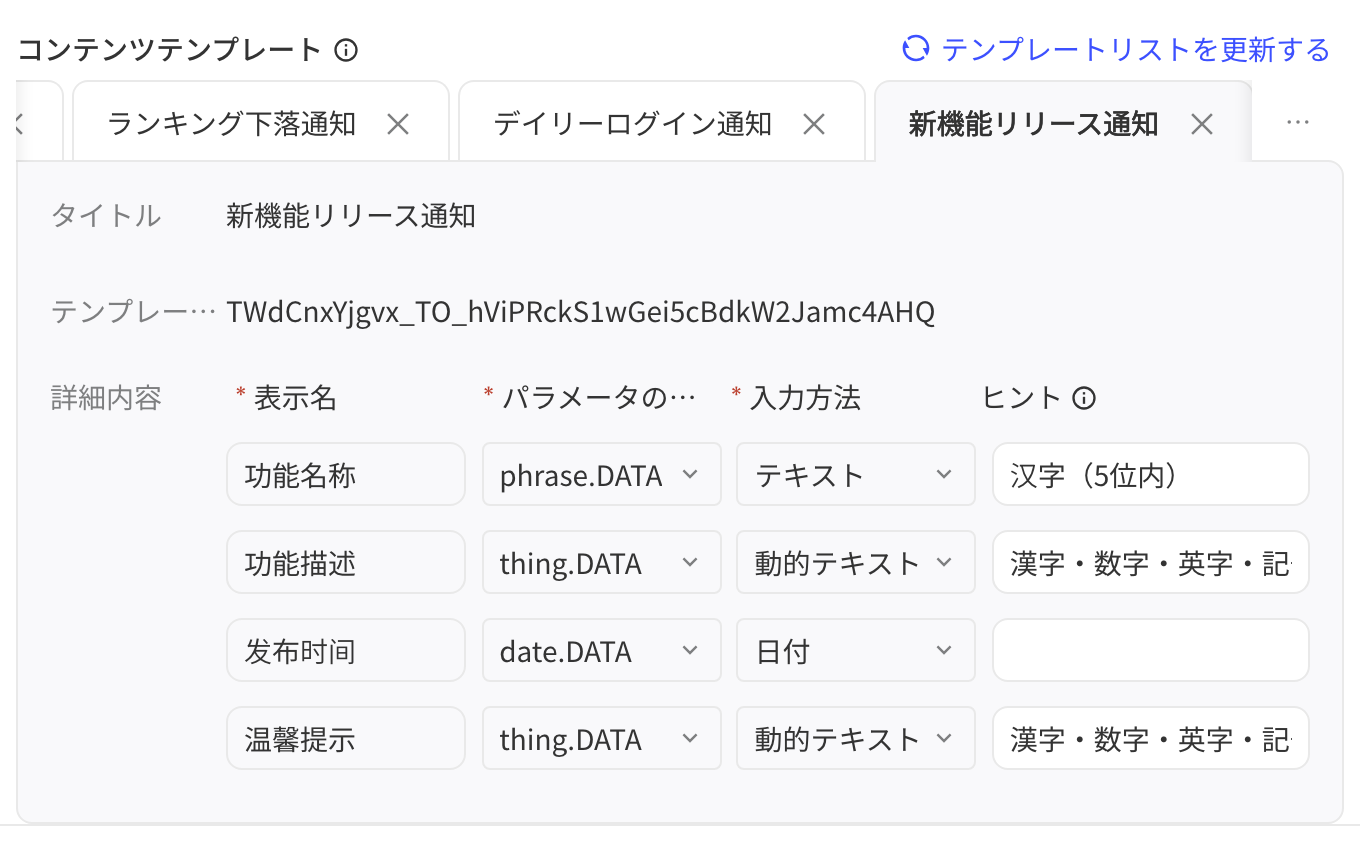
Task: Click the 功能名称 display name field
Action: click(x=346, y=475)
